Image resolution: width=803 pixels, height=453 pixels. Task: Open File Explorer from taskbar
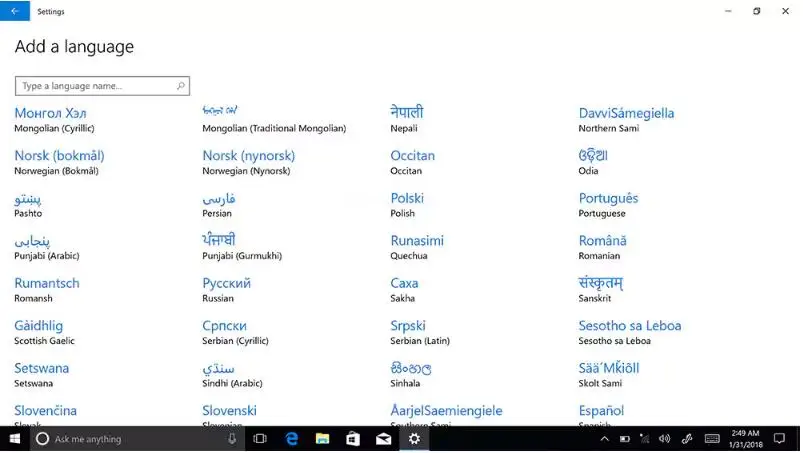click(322, 439)
